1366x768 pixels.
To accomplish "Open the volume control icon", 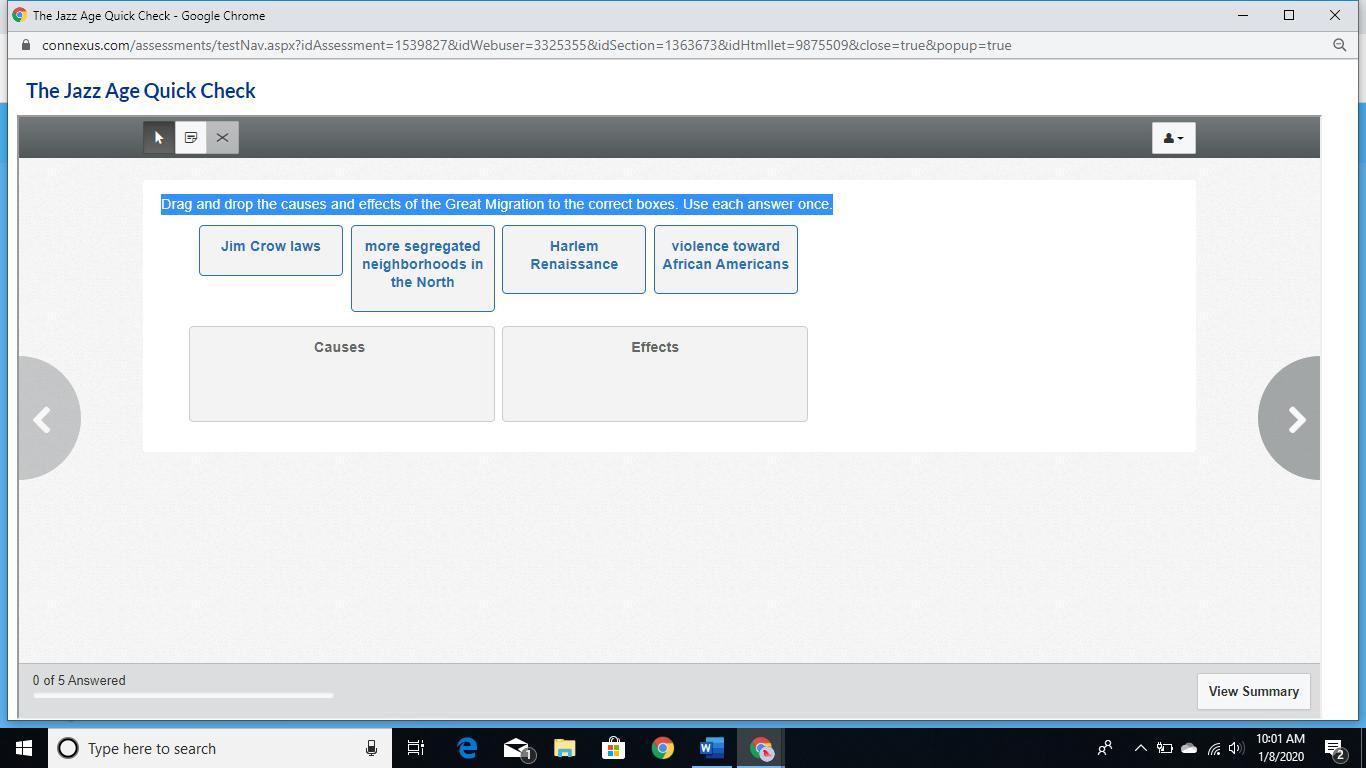I will tap(1237, 748).
